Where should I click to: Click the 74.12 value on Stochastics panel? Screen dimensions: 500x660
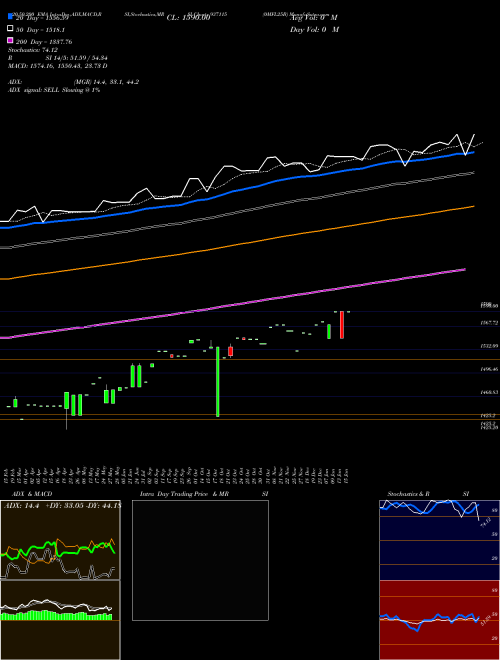coord(485,523)
